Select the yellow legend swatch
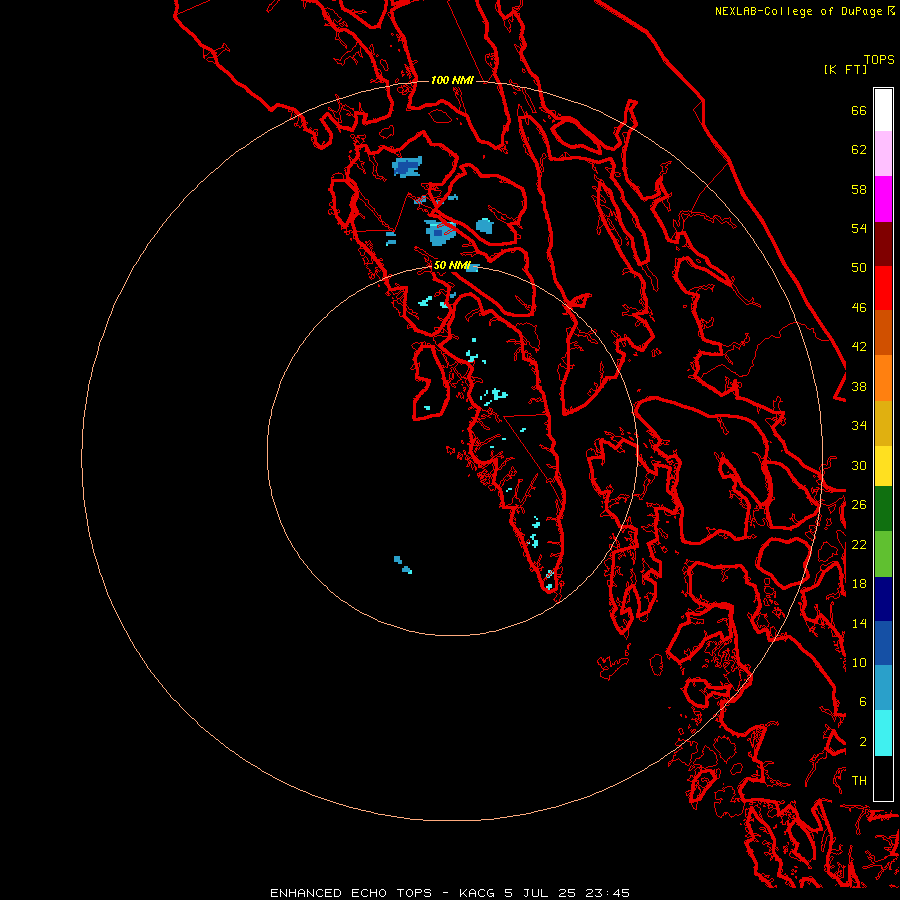900x900 pixels. point(883,466)
